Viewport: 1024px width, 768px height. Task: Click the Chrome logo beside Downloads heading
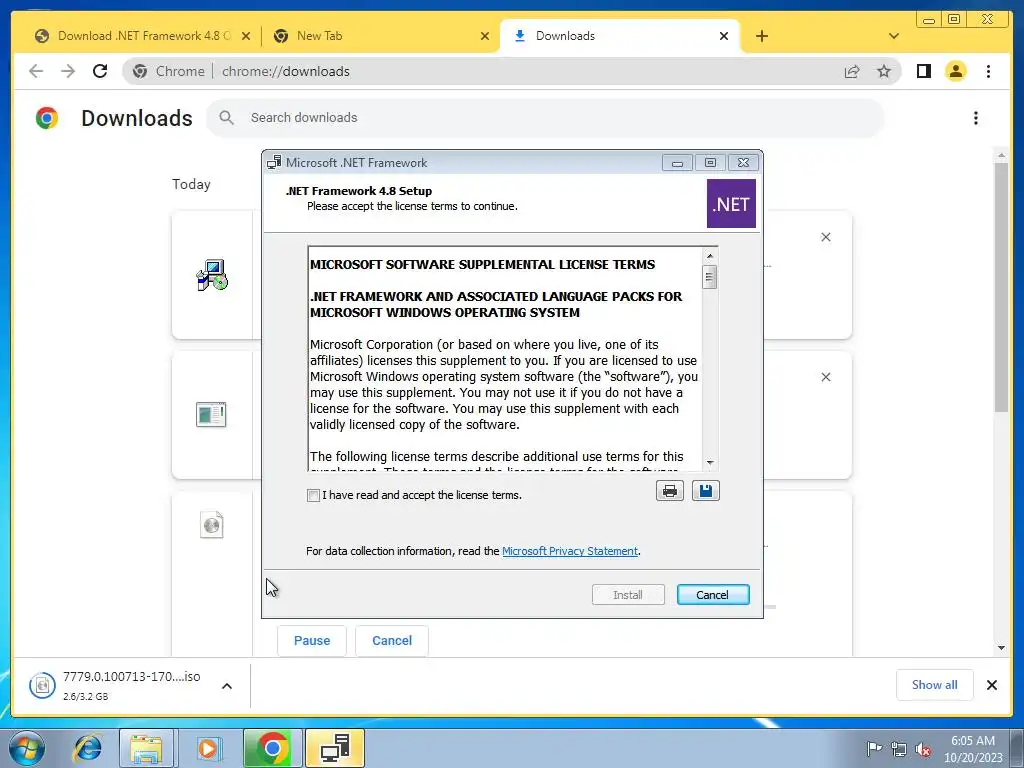(46, 118)
